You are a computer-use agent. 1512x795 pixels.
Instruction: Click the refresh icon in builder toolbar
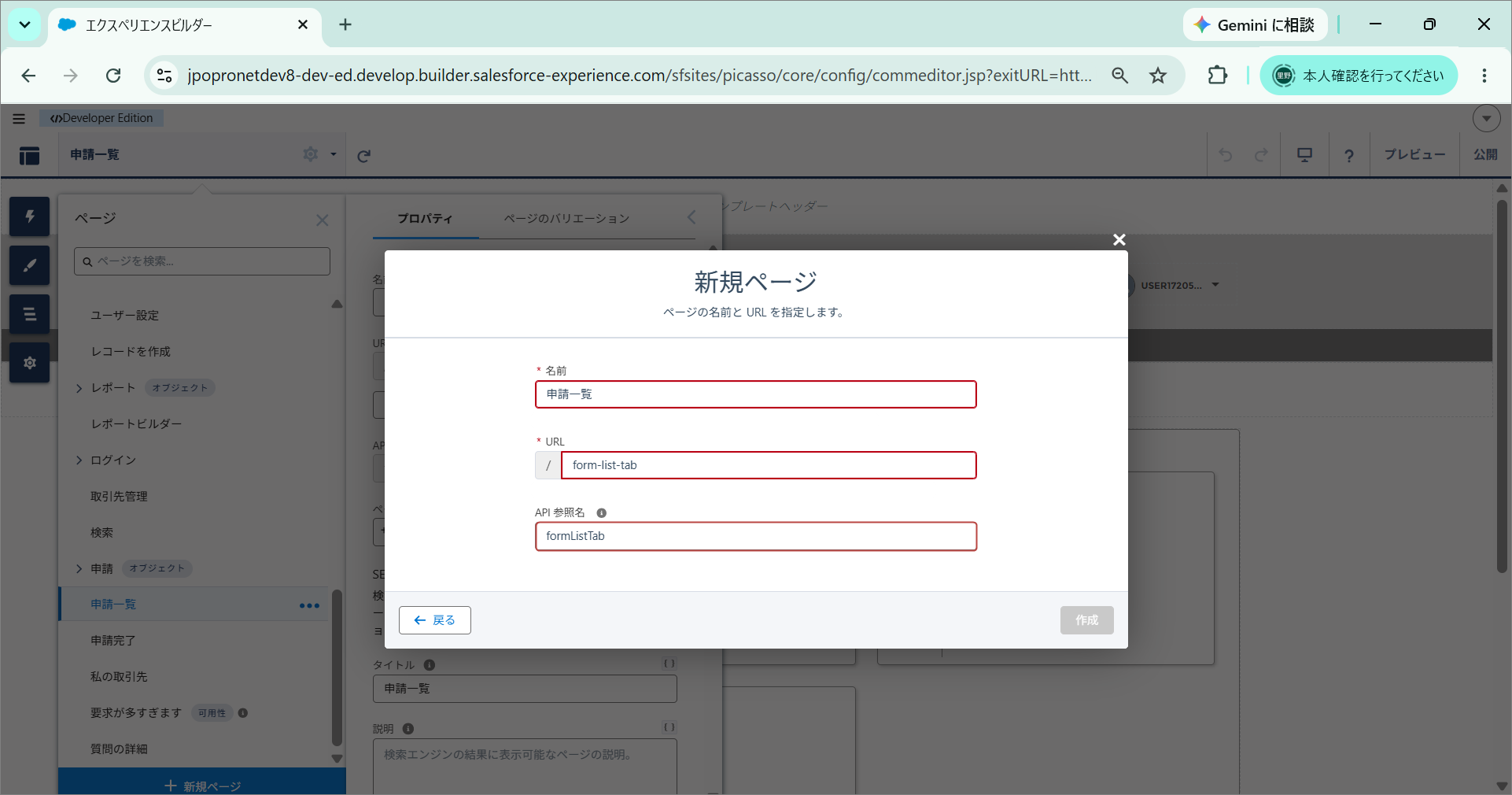pyautogui.click(x=363, y=156)
